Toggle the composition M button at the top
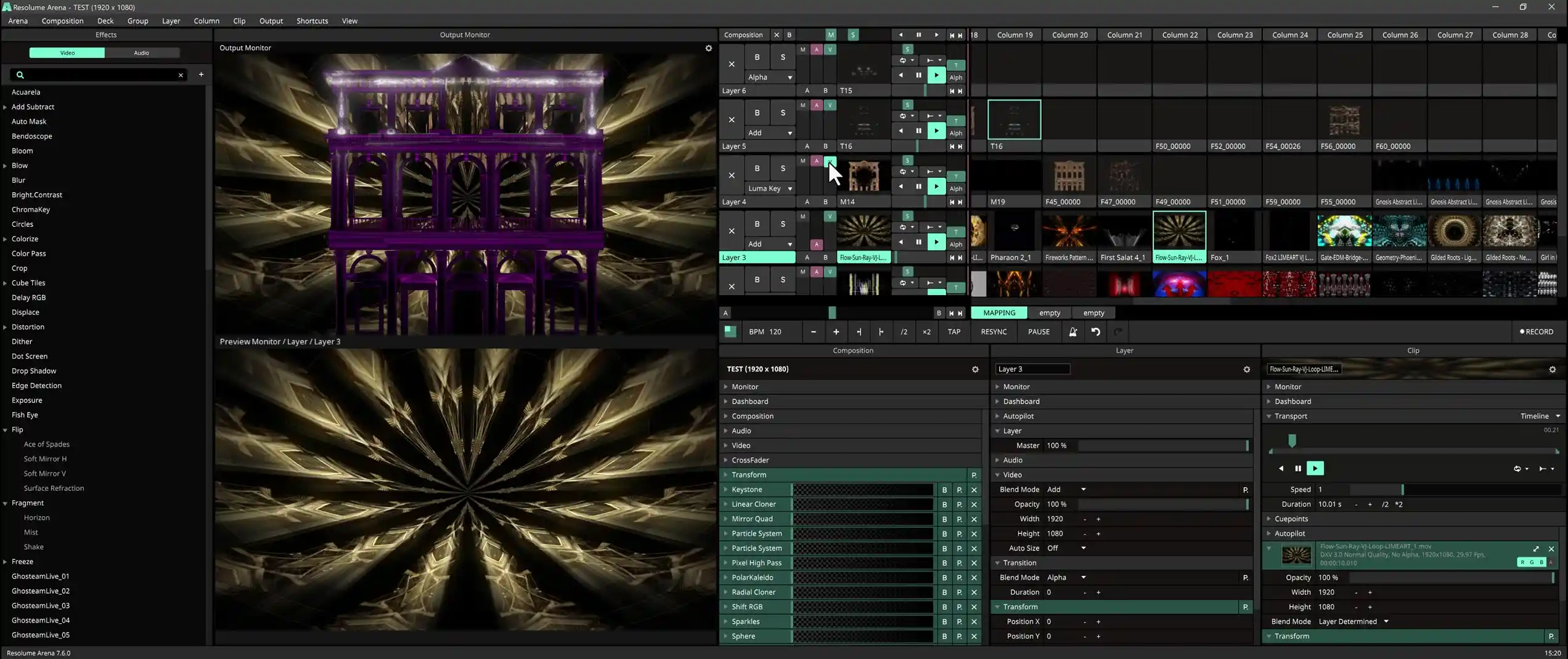This screenshot has width=1568, height=659. (831, 35)
